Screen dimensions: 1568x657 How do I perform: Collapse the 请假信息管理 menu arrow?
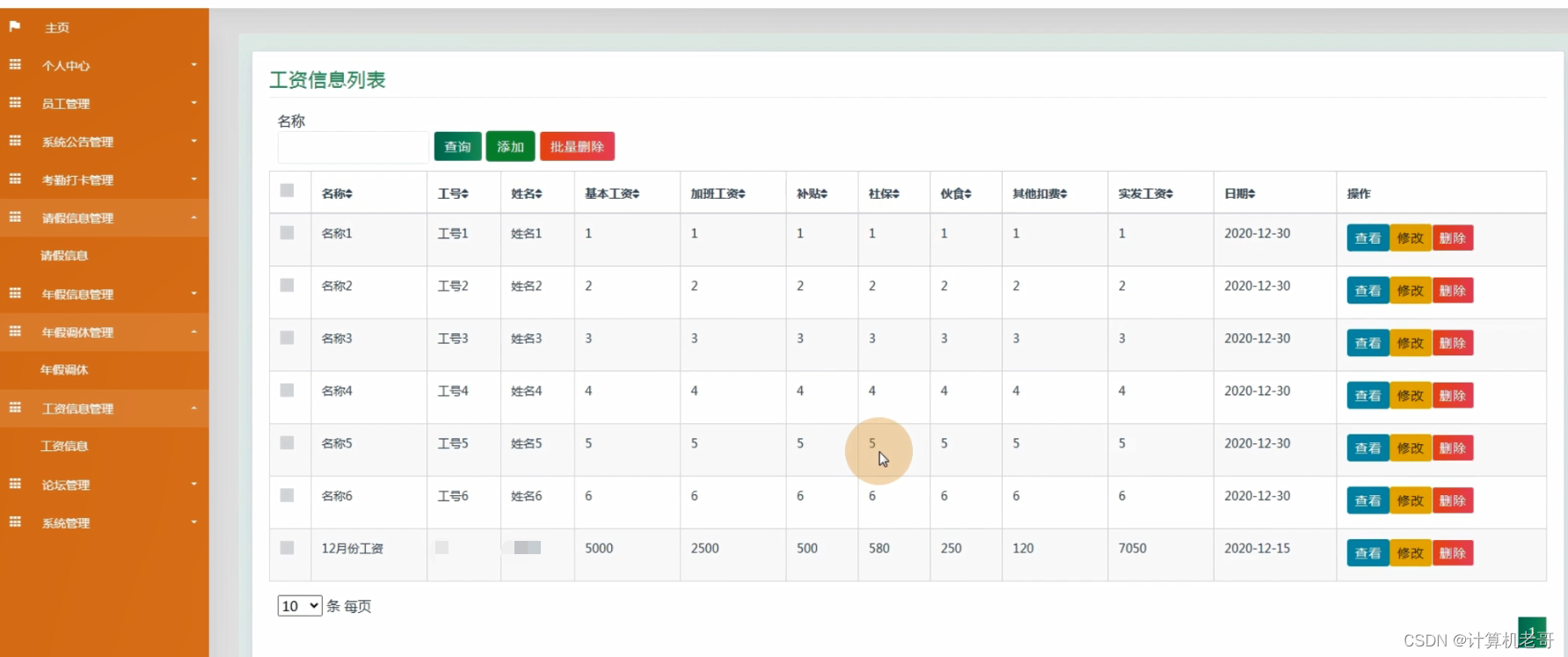tap(194, 217)
